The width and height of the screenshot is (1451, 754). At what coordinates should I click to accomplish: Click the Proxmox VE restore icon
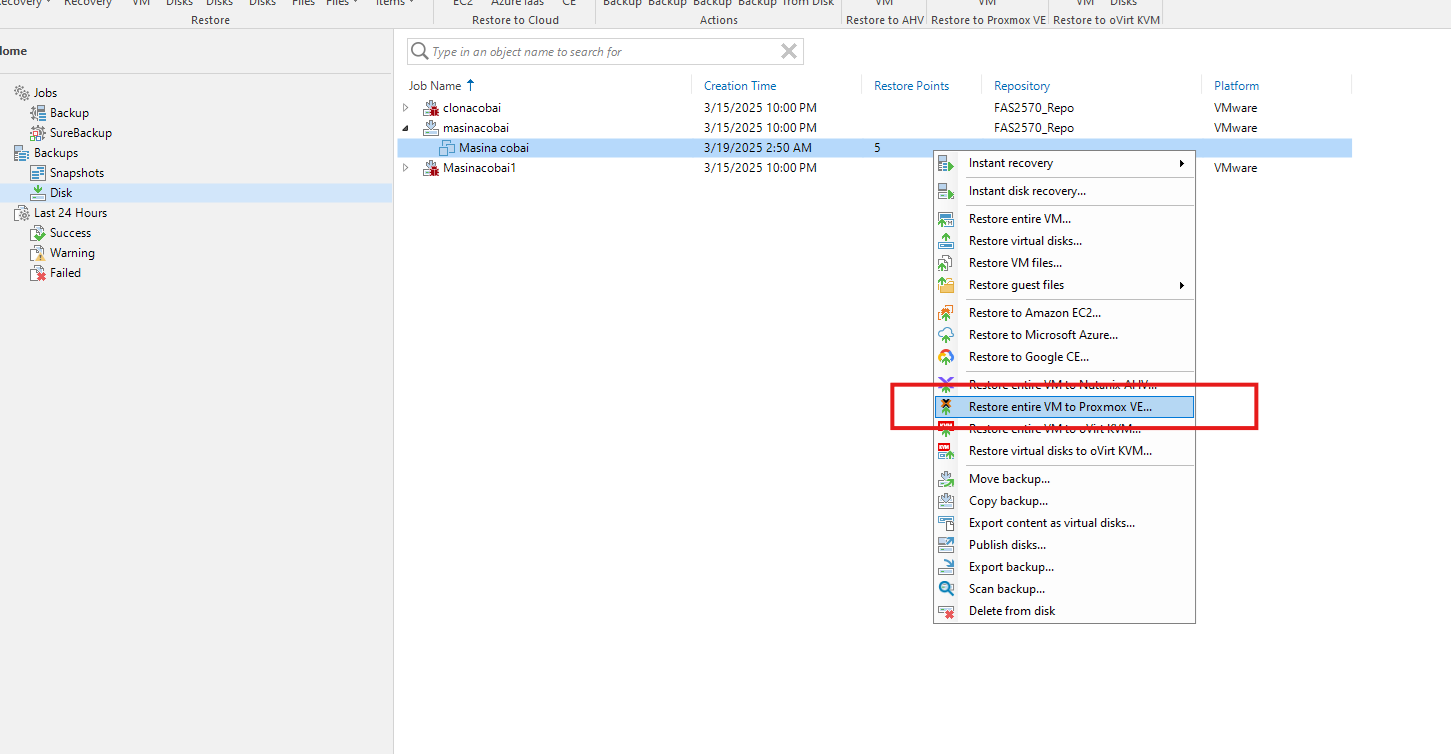[946, 407]
